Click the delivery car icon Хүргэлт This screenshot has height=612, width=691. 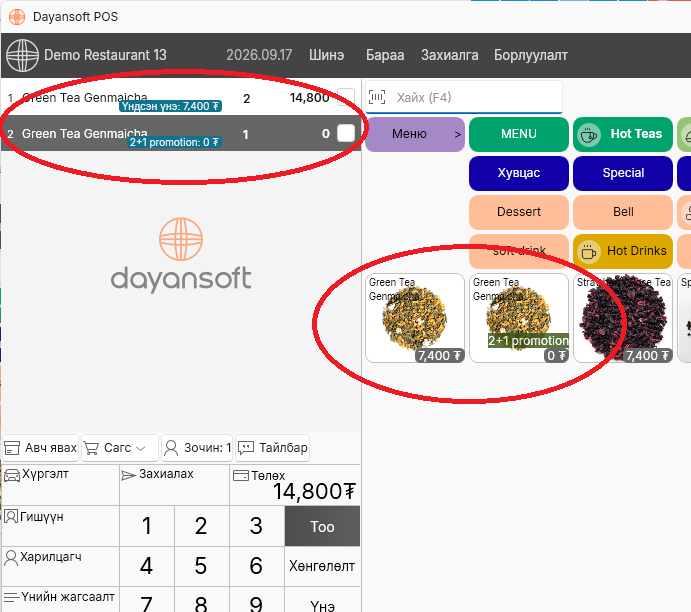pyautogui.click(x=12, y=475)
